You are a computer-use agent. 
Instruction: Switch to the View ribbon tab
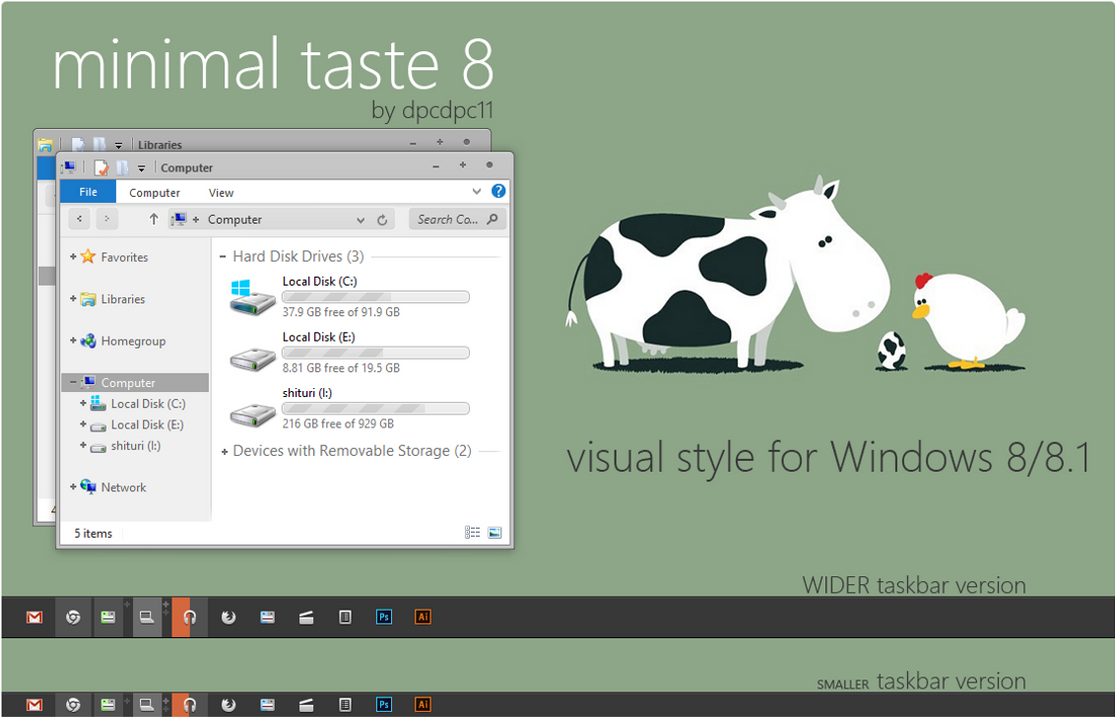coord(221,192)
